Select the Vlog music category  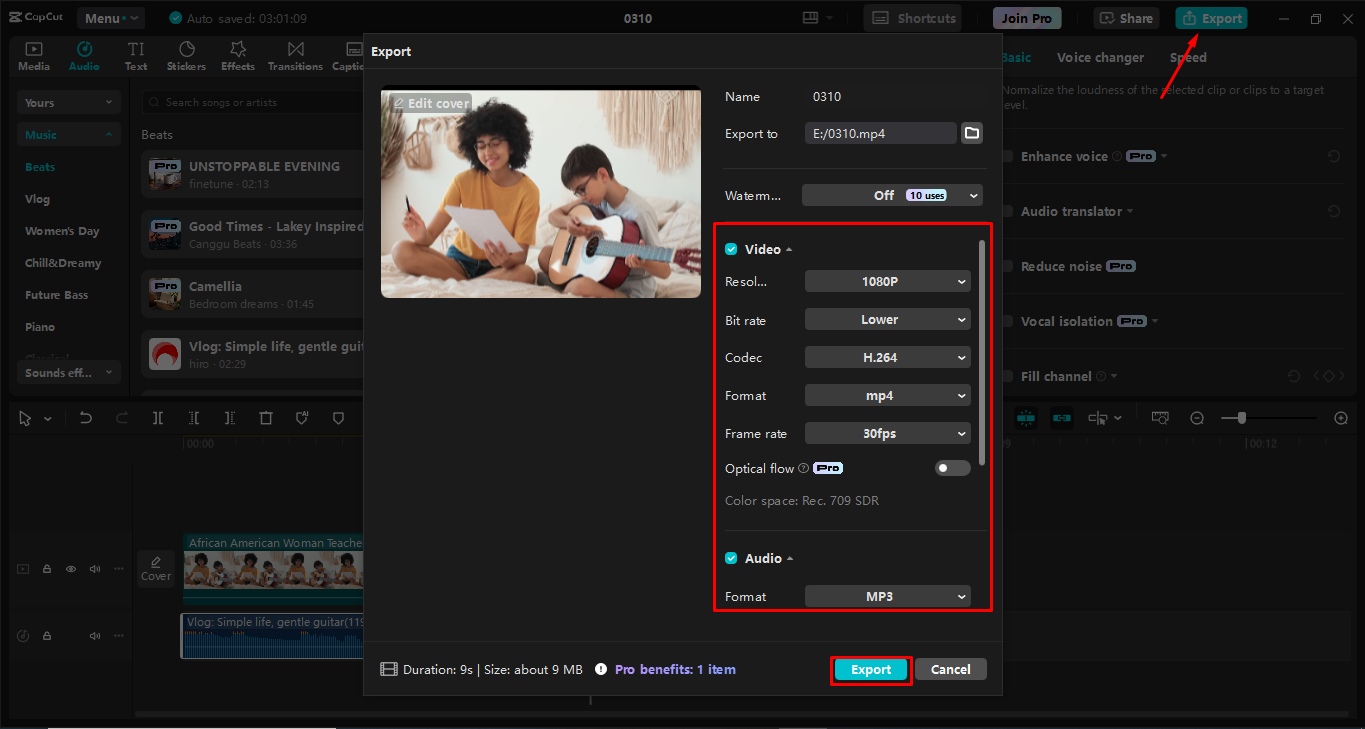tap(37, 199)
